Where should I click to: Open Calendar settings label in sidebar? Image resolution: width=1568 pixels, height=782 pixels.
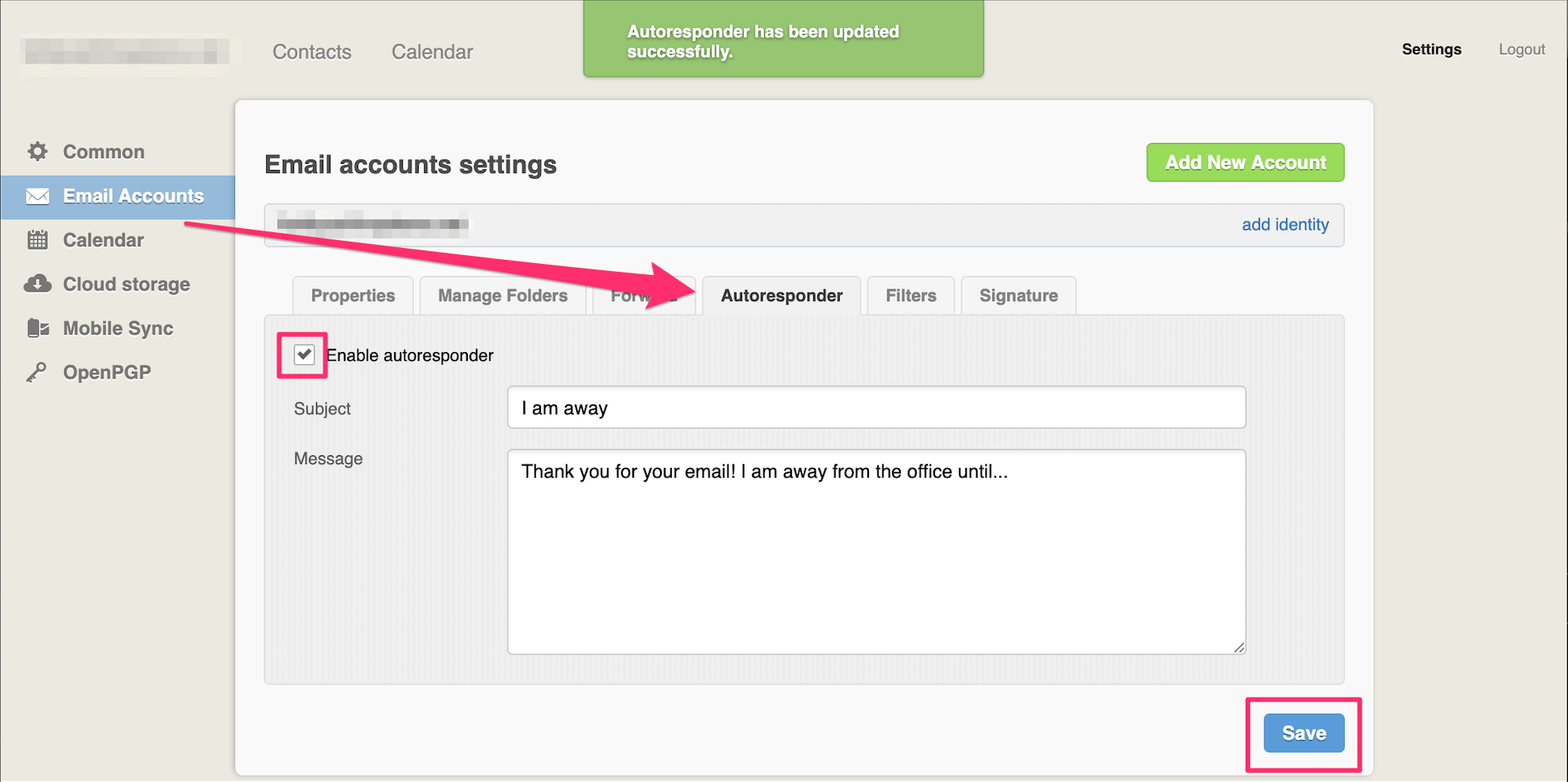point(103,240)
